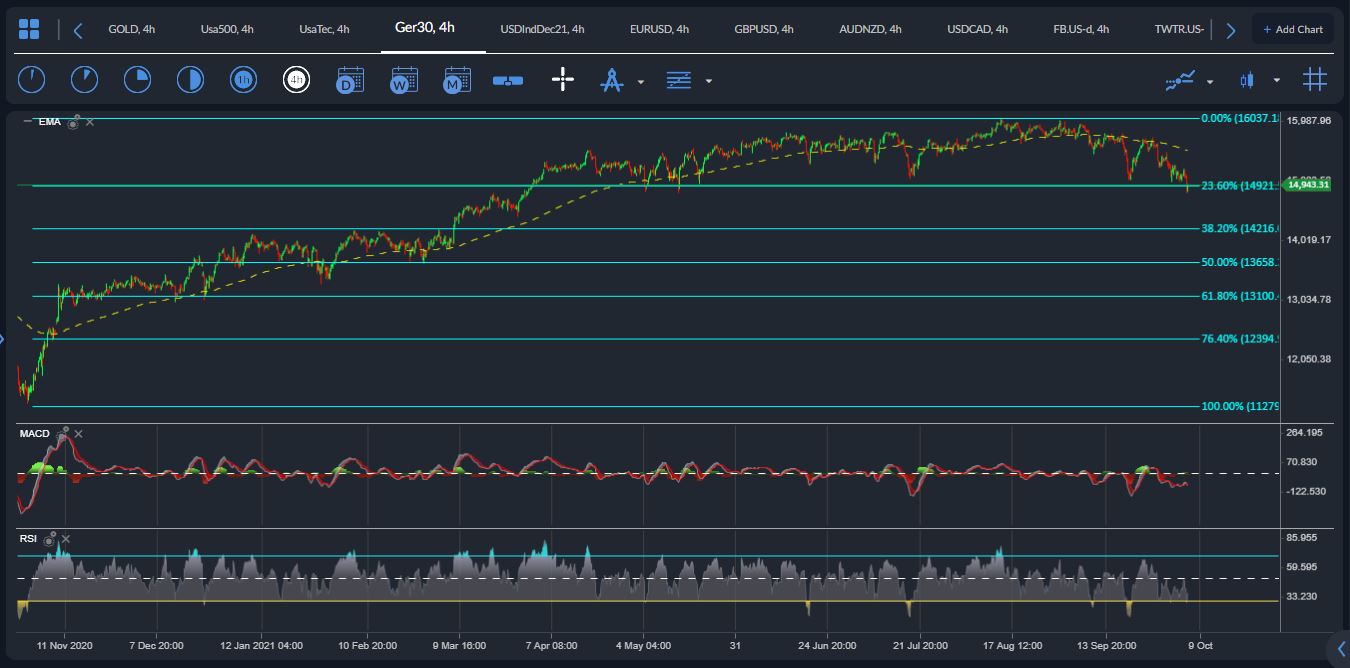1350x668 pixels.
Task: Expand the drawing tools compass dropdown
Action: 640,81
